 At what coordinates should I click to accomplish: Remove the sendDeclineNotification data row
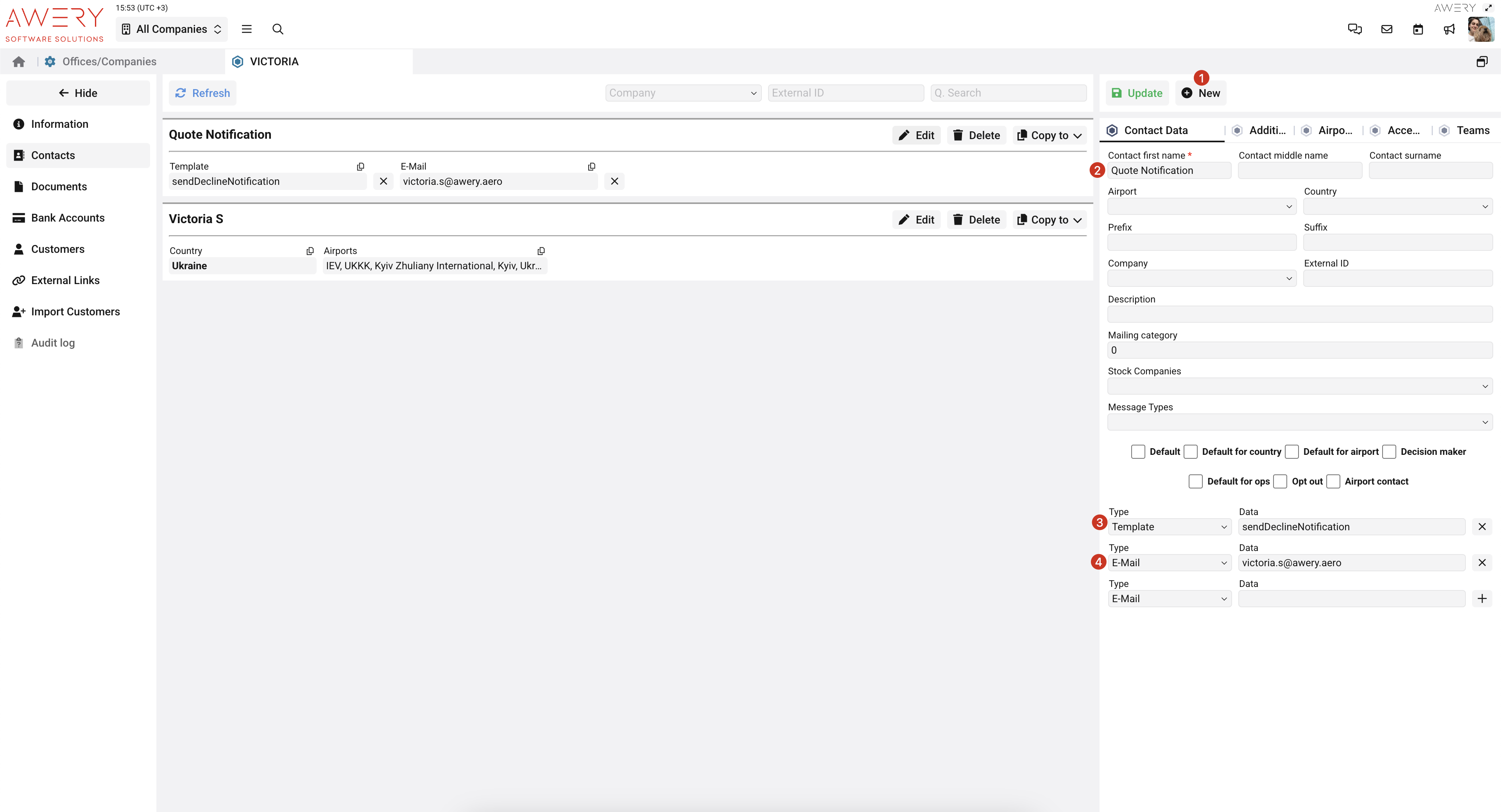(1482, 527)
